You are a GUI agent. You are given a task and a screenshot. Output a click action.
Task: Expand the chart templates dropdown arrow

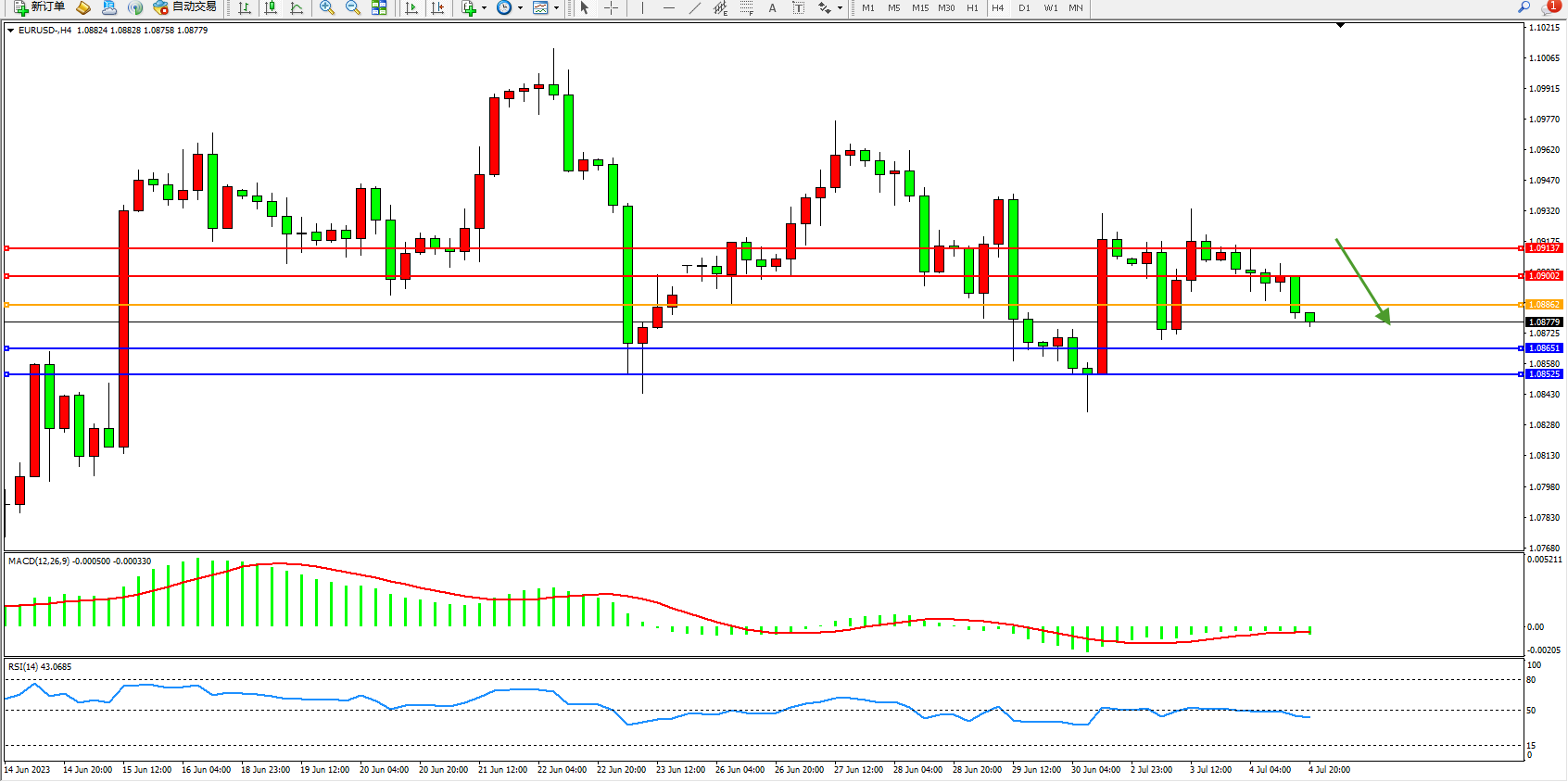click(x=556, y=7)
